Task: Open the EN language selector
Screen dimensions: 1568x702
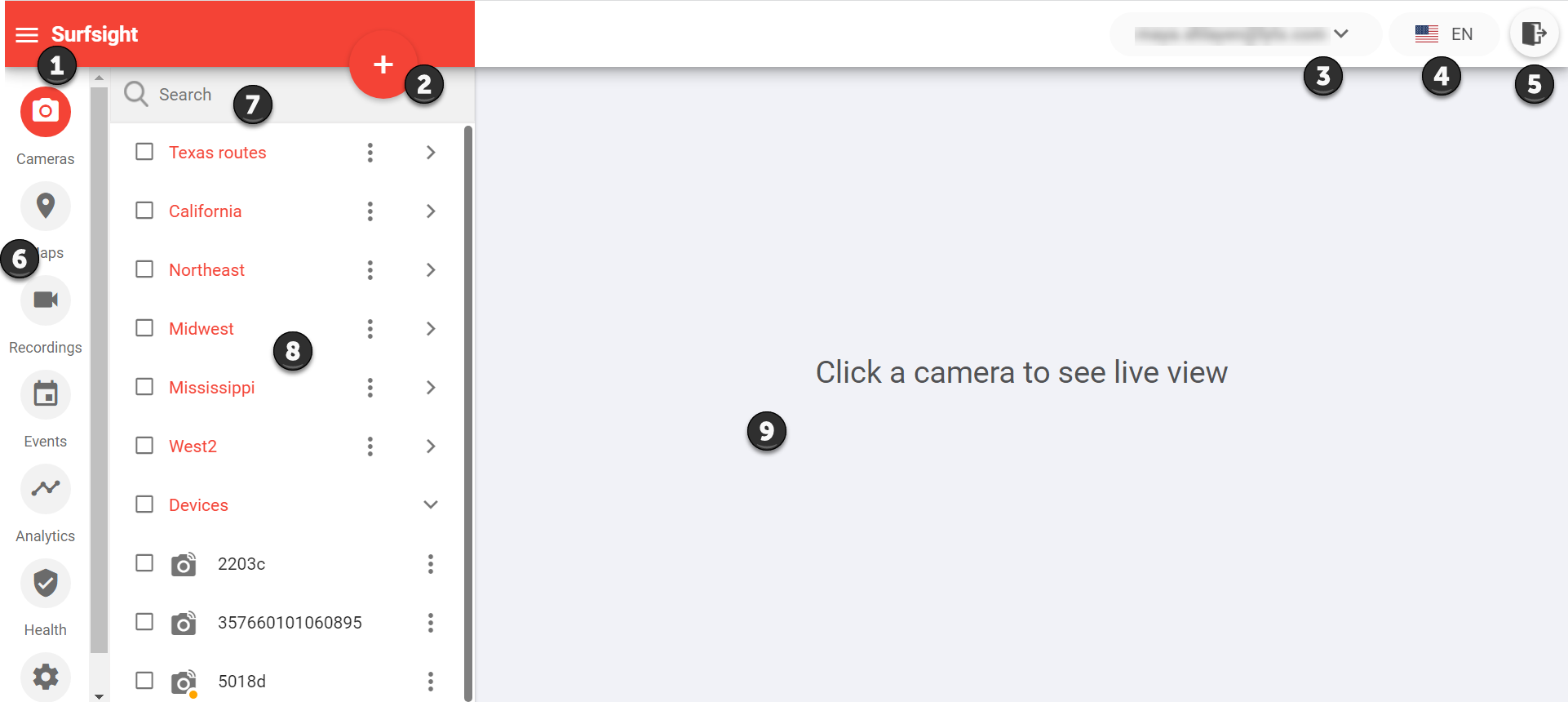Action: [x=1444, y=34]
